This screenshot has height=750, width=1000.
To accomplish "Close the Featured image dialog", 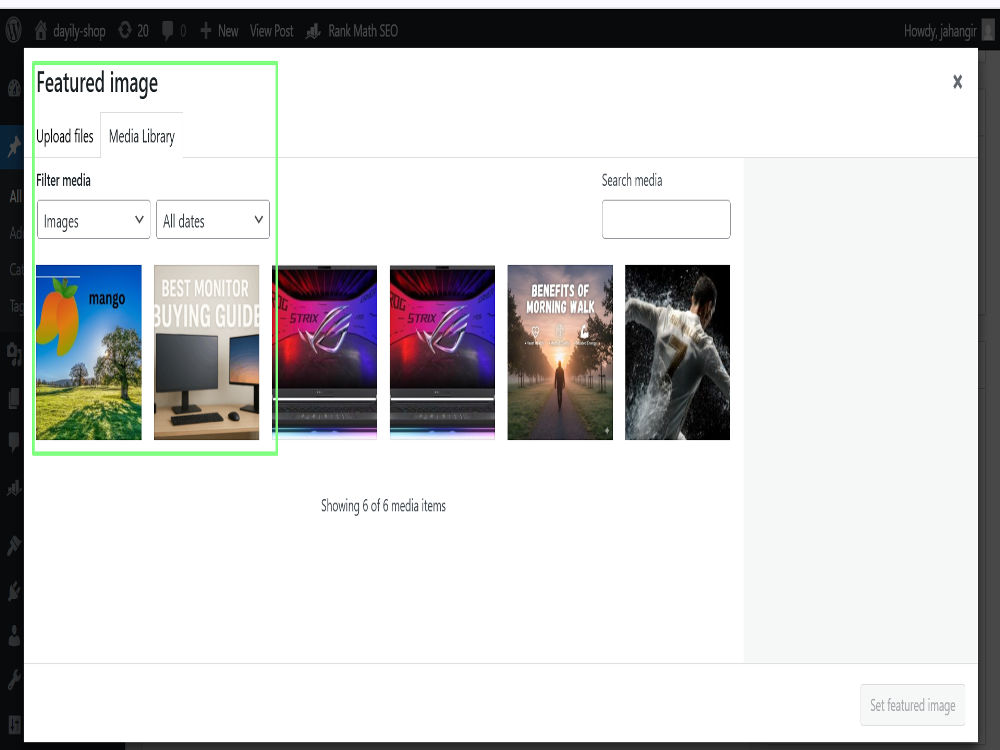I will (x=957, y=82).
